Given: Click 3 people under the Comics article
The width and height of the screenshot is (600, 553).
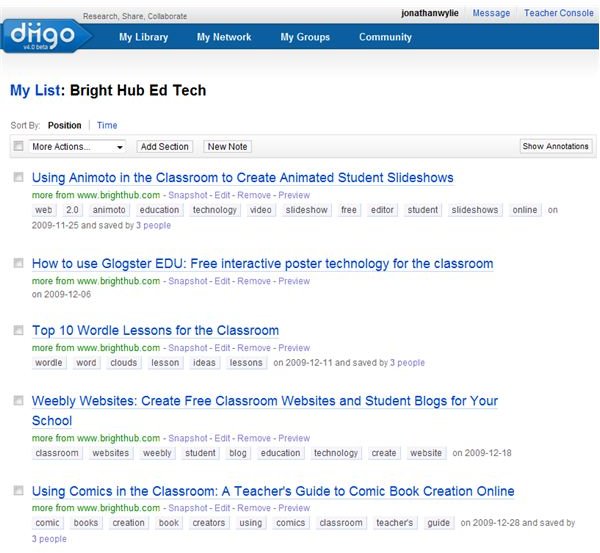Looking at the screenshot, I should (x=49, y=539).
